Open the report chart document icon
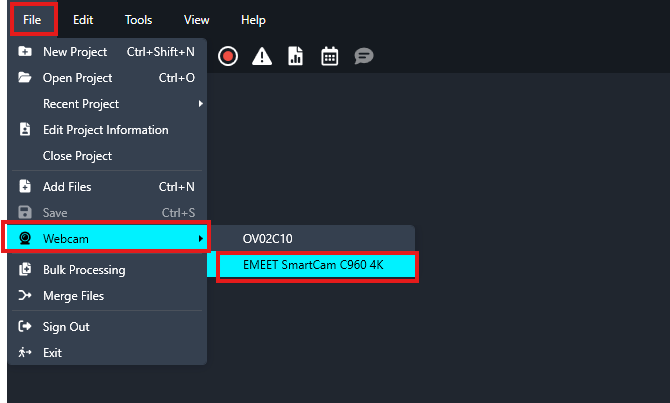 coord(295,57)
